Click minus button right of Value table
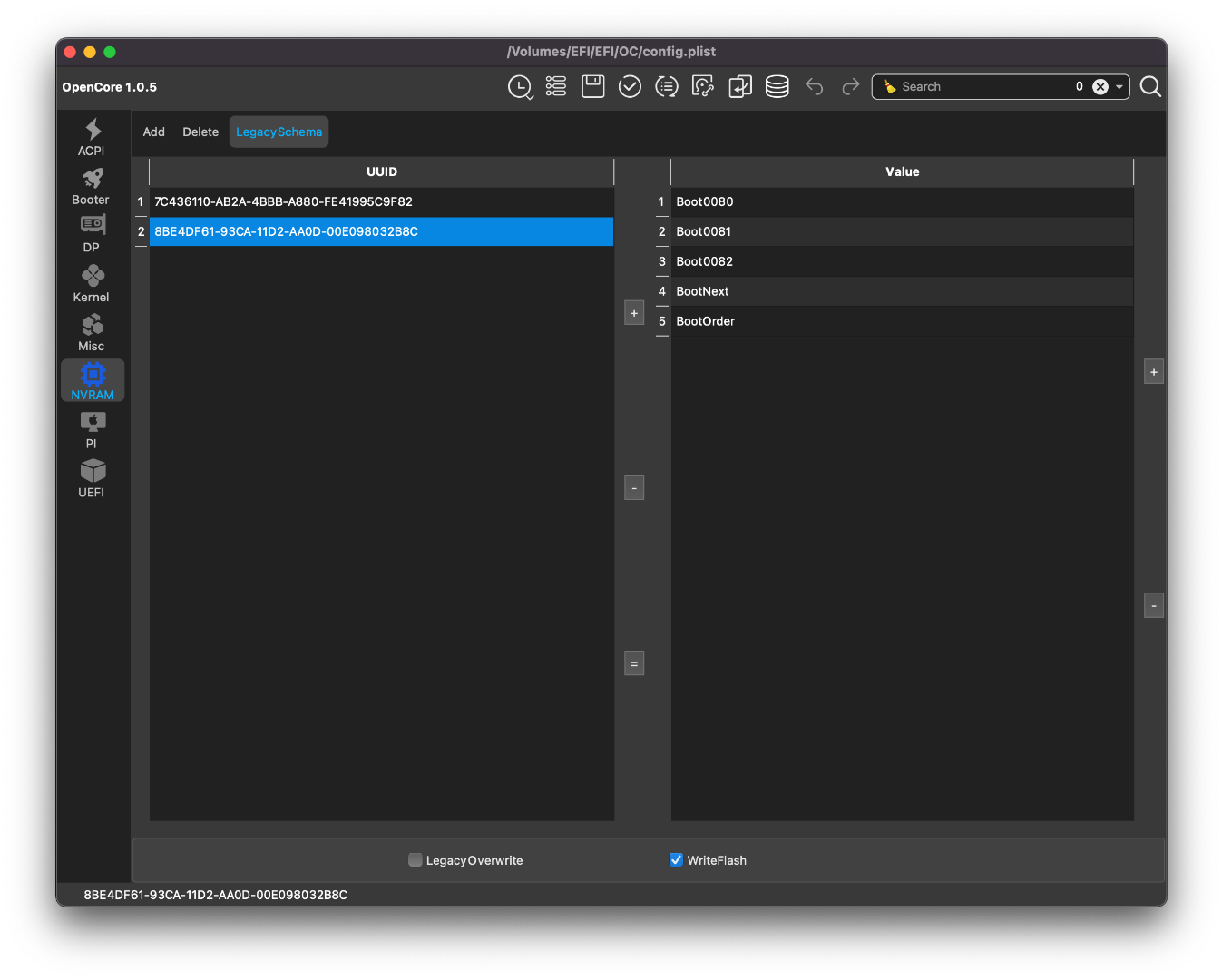The height and width of the screenshot is (980, 1222). 1153,605
